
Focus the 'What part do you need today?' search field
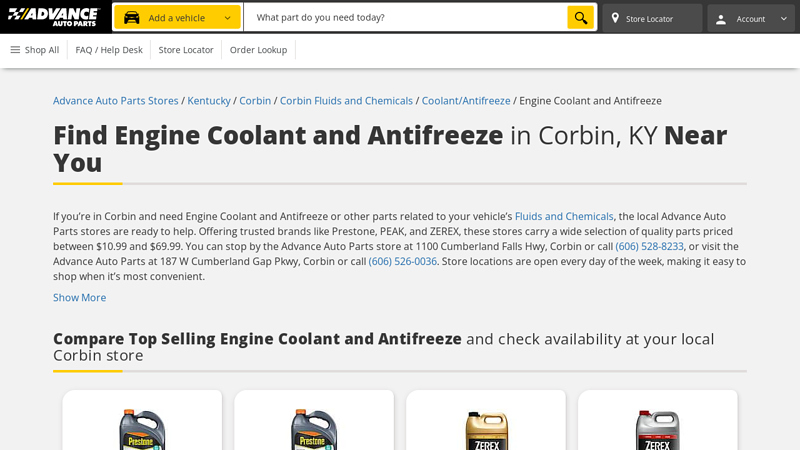[406, 17]
